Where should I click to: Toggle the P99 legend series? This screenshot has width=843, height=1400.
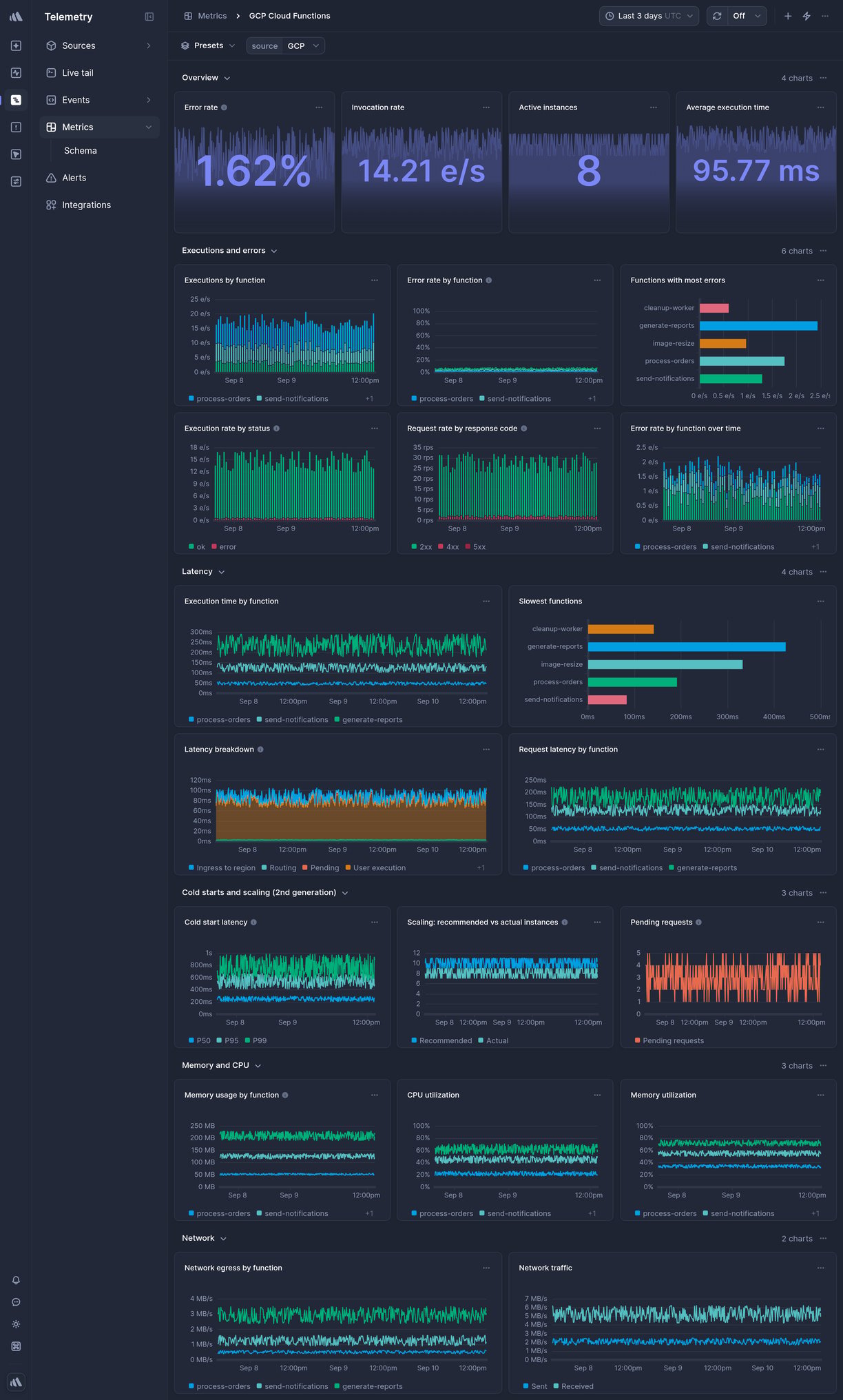click(x=256, y=1041)
